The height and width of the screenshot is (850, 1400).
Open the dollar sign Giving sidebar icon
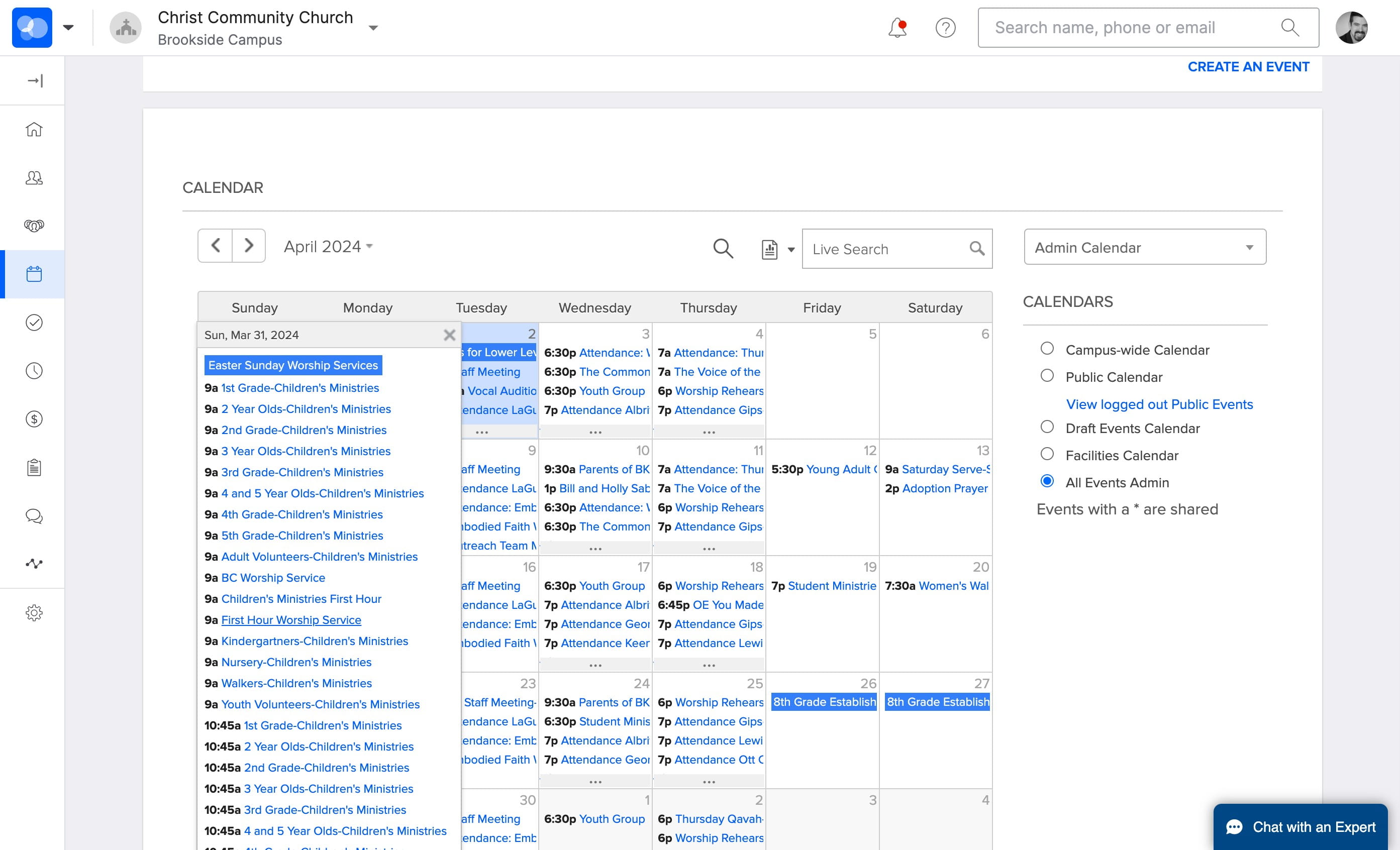[x=34, y=419]
